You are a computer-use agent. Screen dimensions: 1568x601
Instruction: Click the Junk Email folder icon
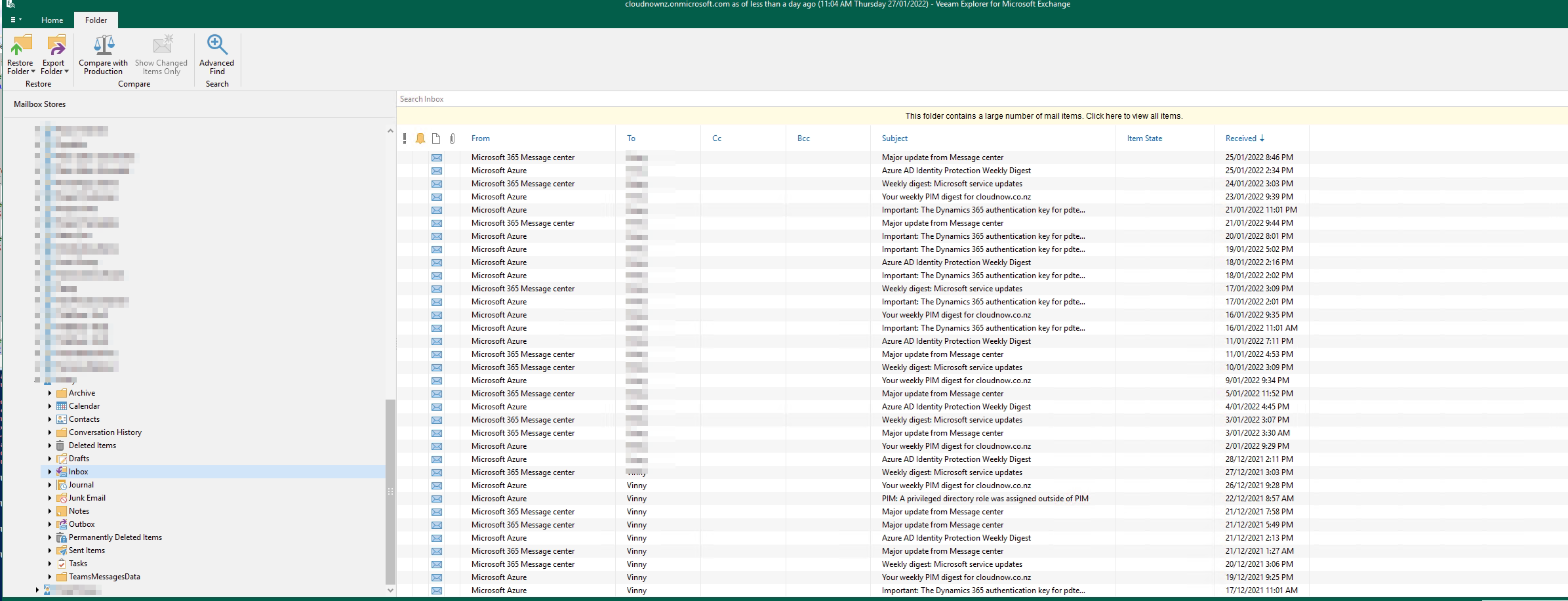pos(62,498)
